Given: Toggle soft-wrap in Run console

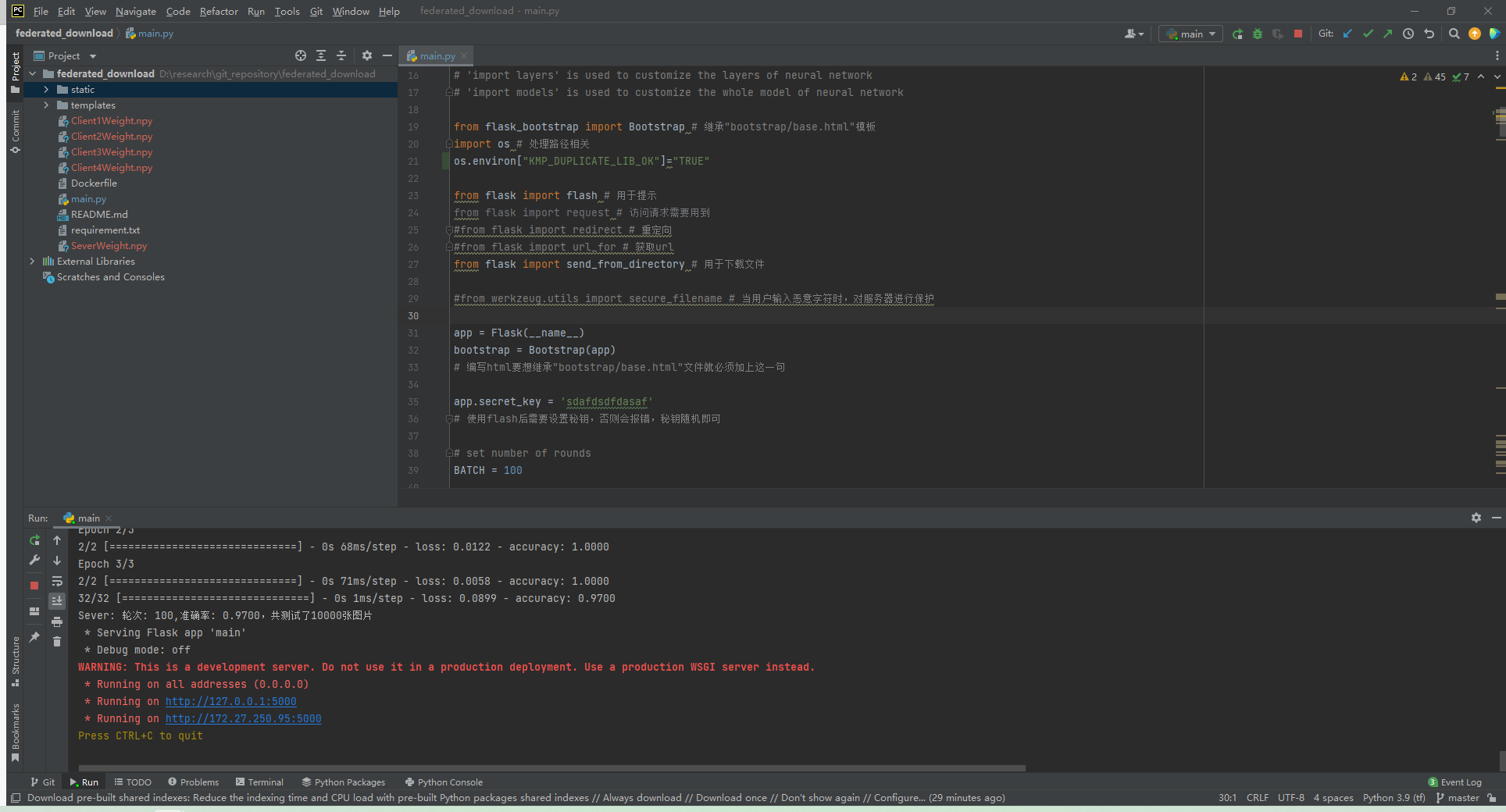Looking at the screenshot, I should pos(57,581).
